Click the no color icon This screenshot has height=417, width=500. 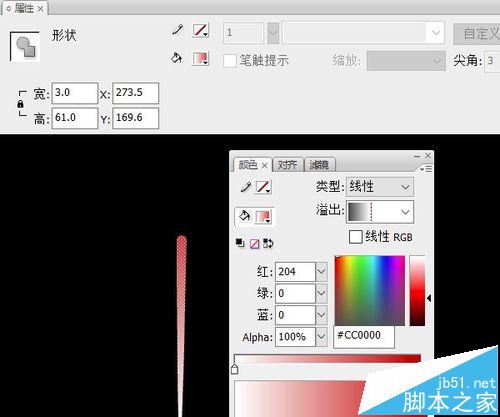(254, 244)
